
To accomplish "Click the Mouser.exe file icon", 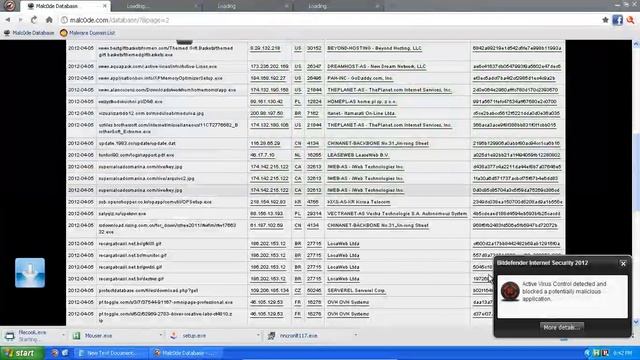I will [x=76, y=336].
